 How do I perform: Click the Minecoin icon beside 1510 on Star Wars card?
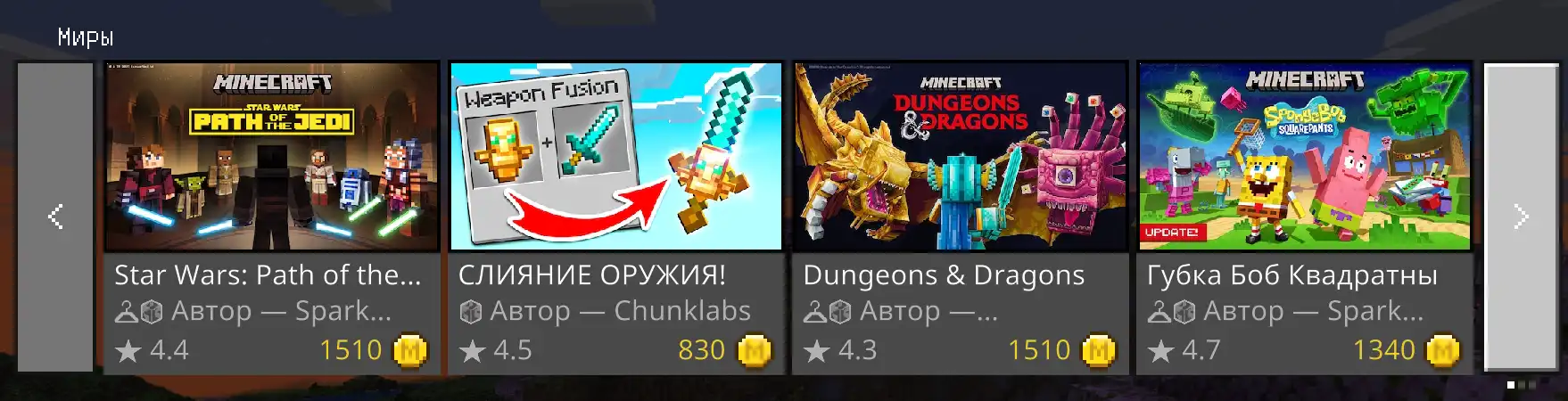410,350
